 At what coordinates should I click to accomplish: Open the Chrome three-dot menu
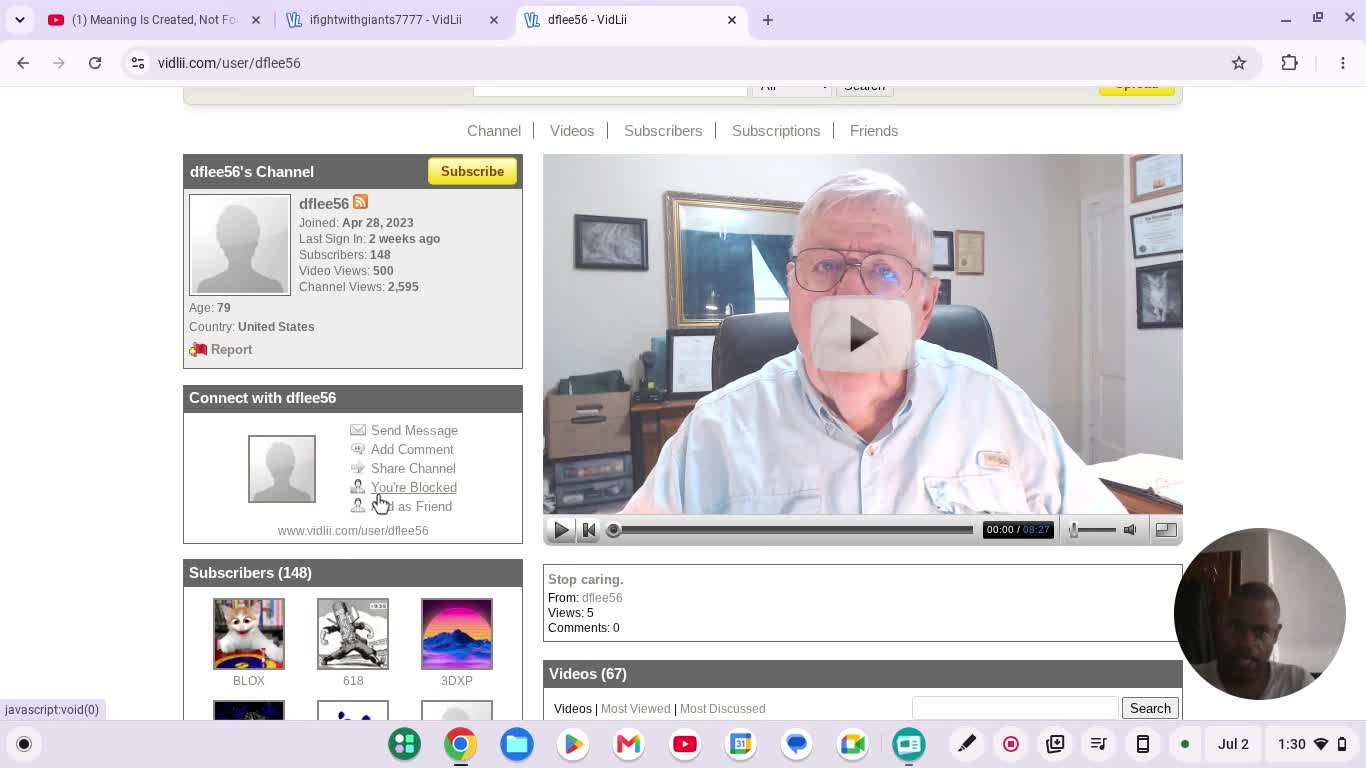click(1343, 63)
